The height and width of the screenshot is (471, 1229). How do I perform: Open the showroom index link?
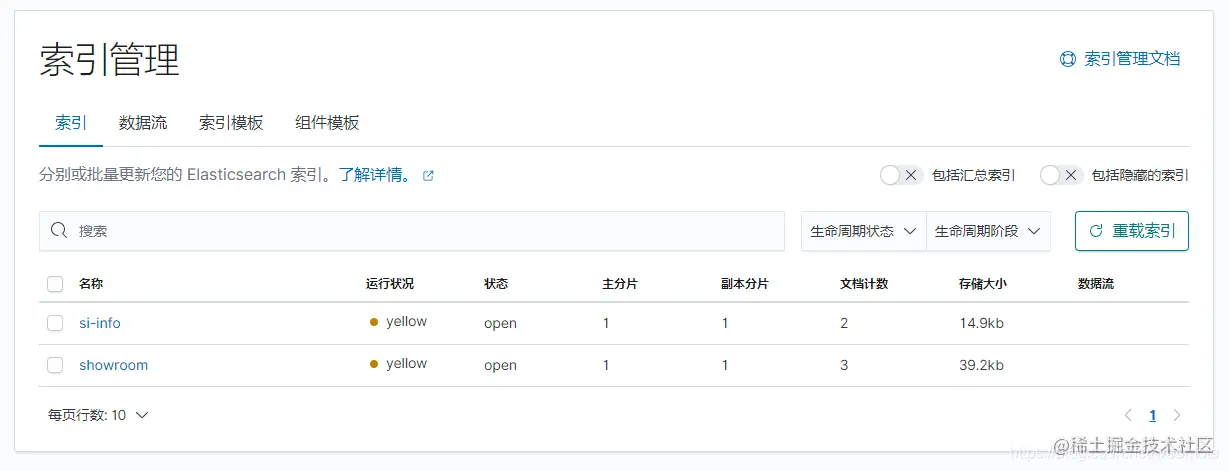[x=114, y=365]
